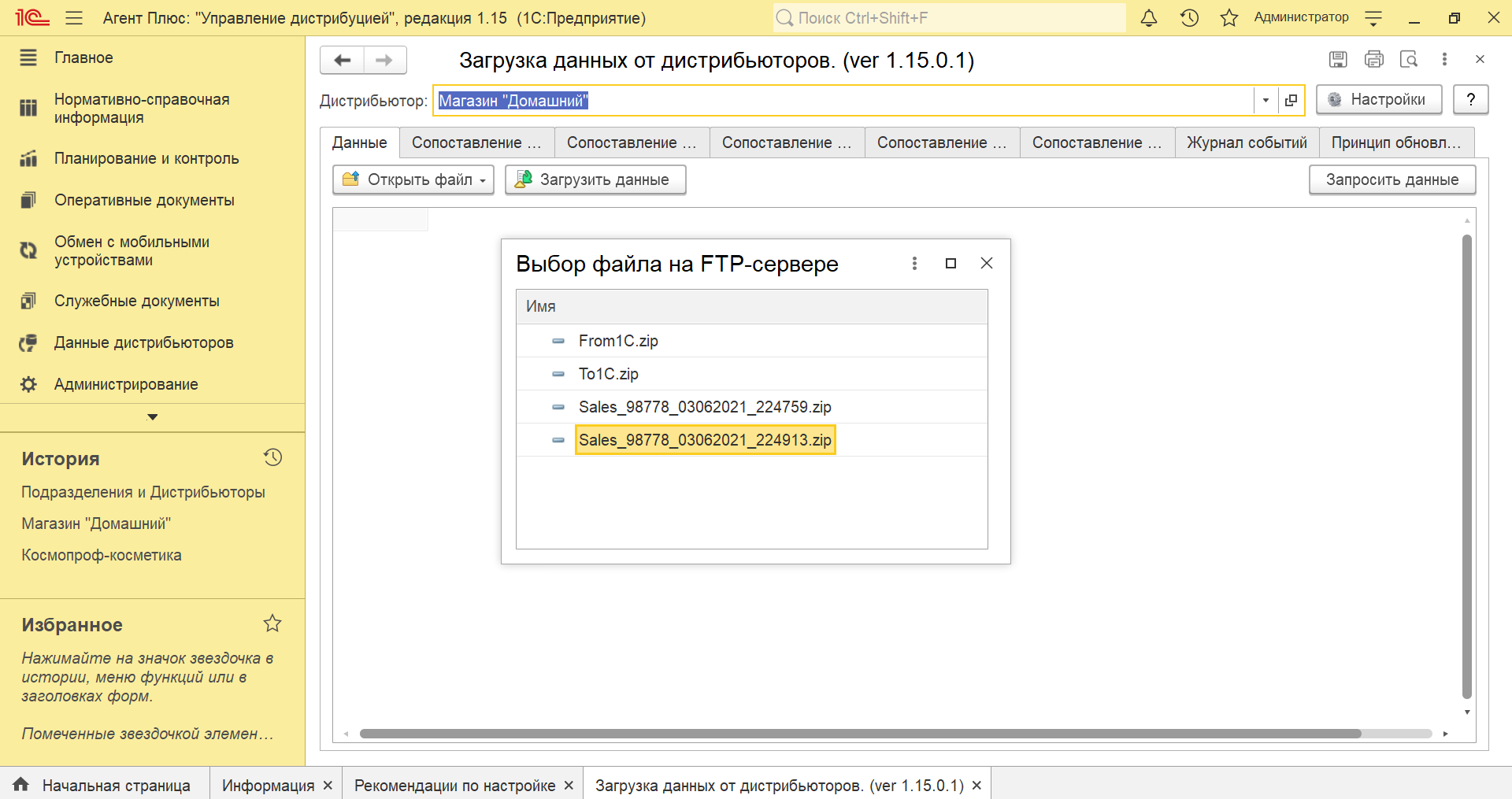The height and width of the screenshot is (799, 1512).
Task: Click the Дистрибьютор input field
Action: [x=844, y=100]
